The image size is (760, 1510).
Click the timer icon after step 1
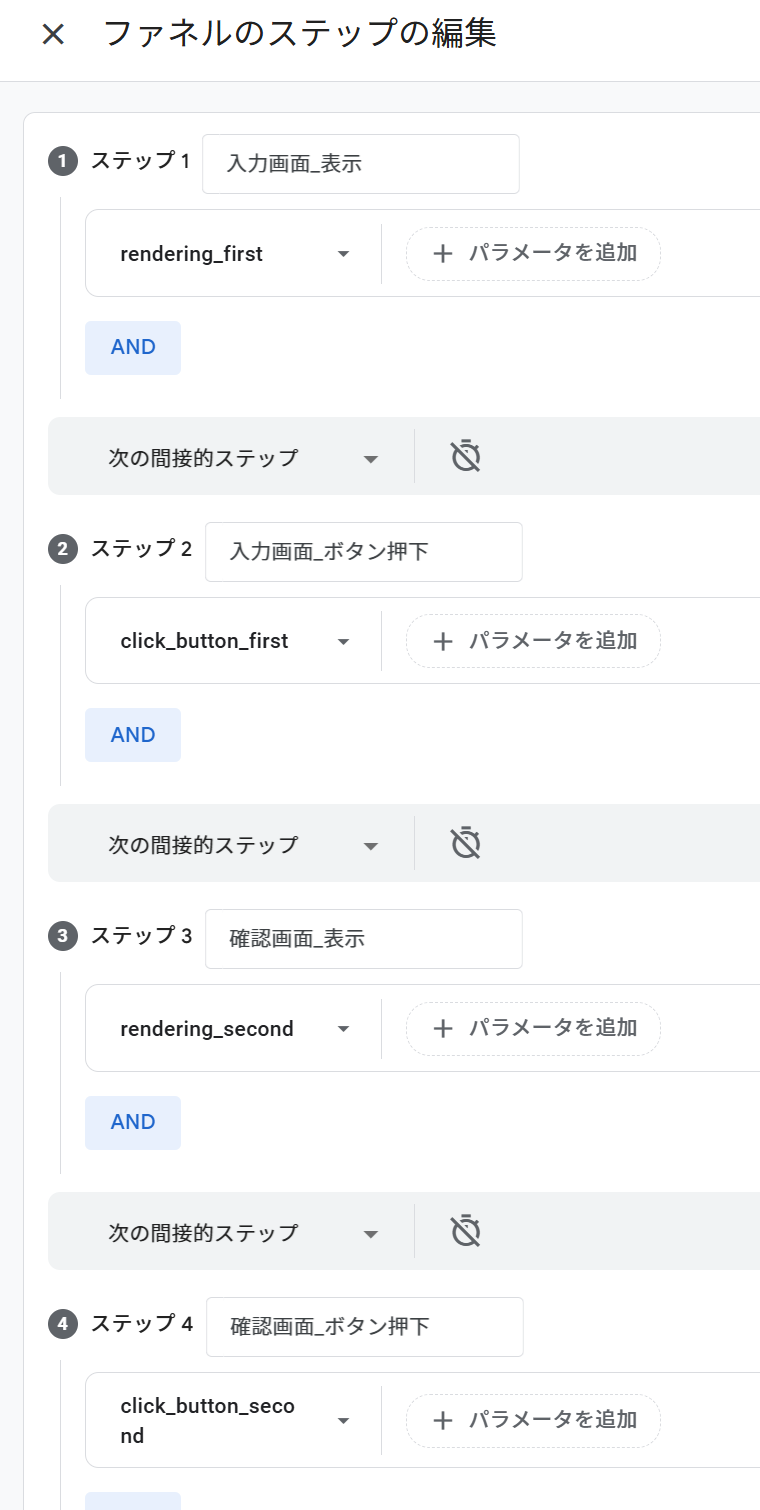tap(466, 457)
